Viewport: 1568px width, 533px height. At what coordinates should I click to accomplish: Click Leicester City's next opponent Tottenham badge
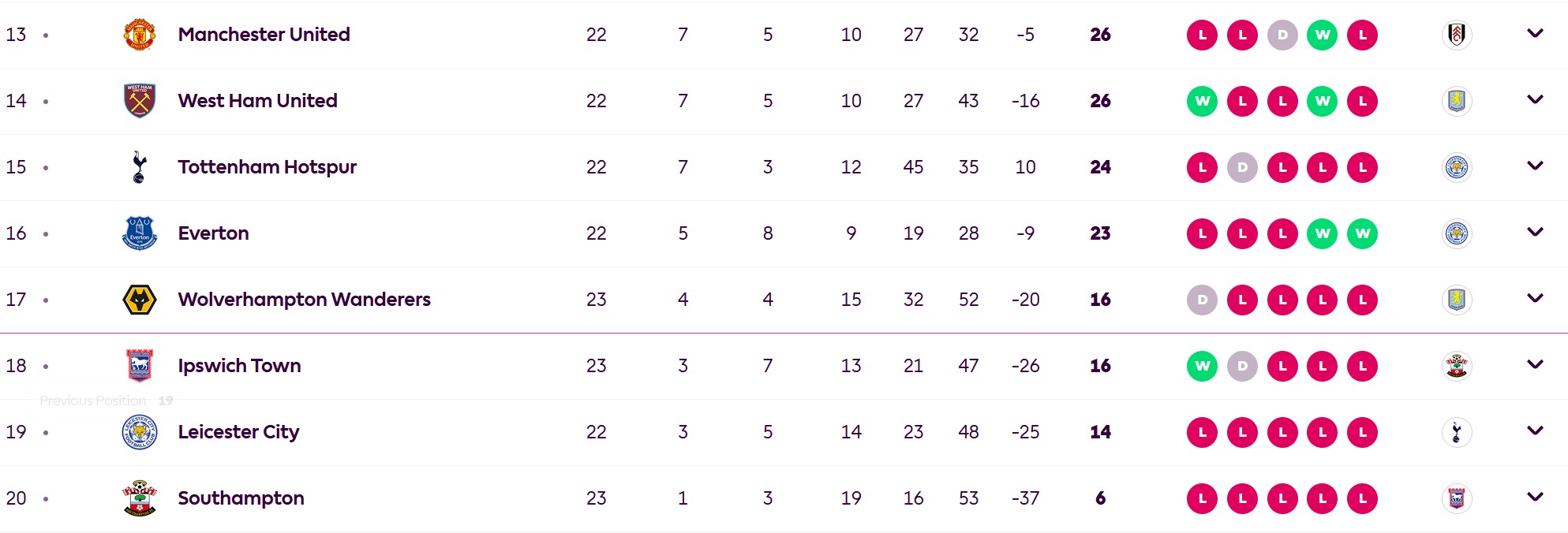1457,432
